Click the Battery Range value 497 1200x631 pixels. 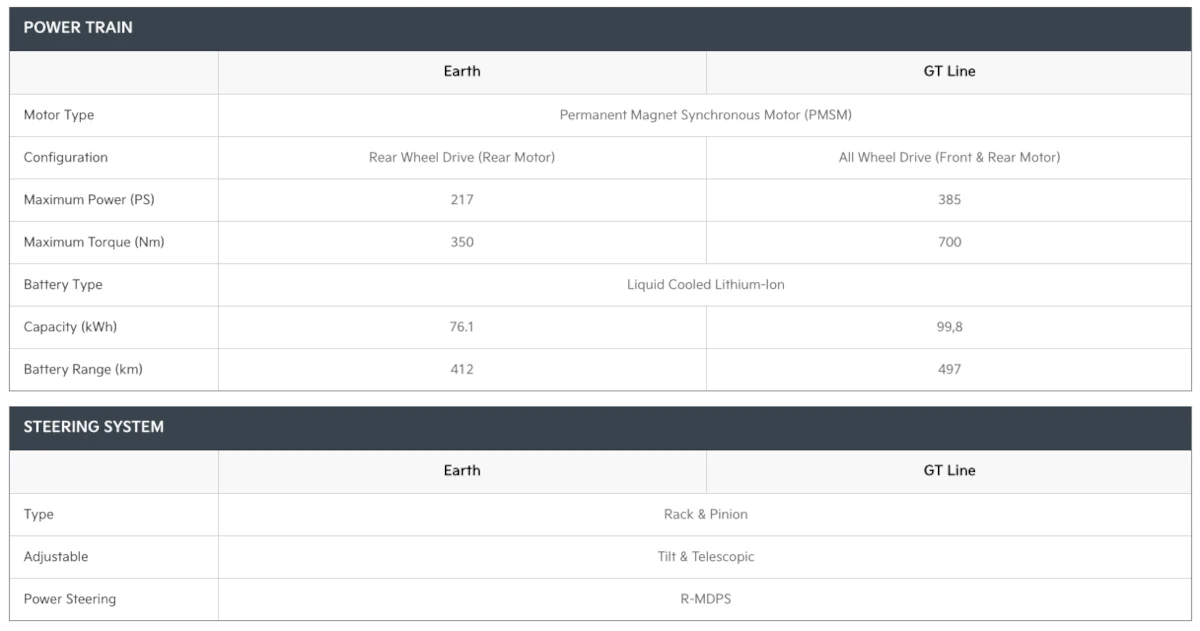coord(949,369)
